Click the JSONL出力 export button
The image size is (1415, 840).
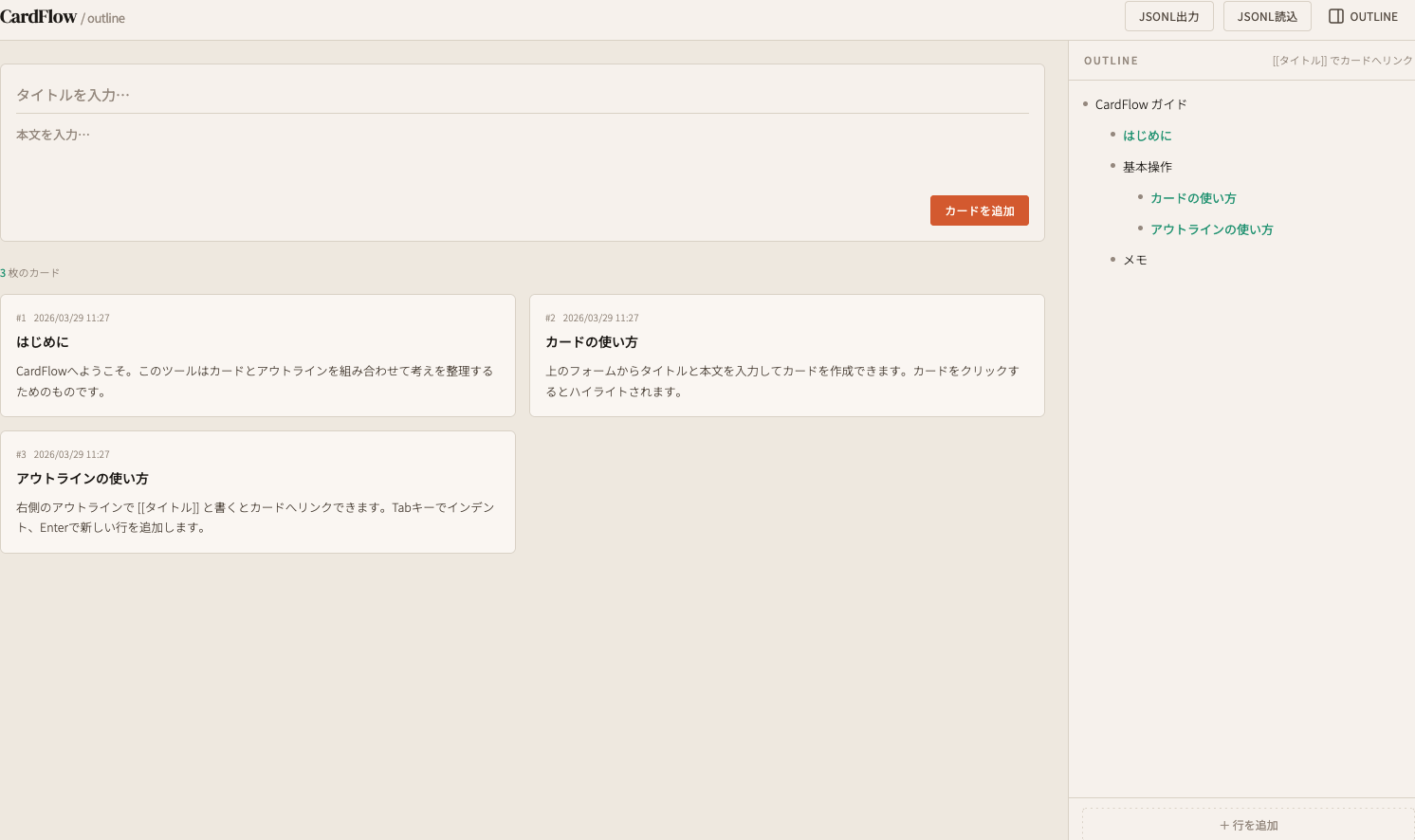[x=1168, y=16]
